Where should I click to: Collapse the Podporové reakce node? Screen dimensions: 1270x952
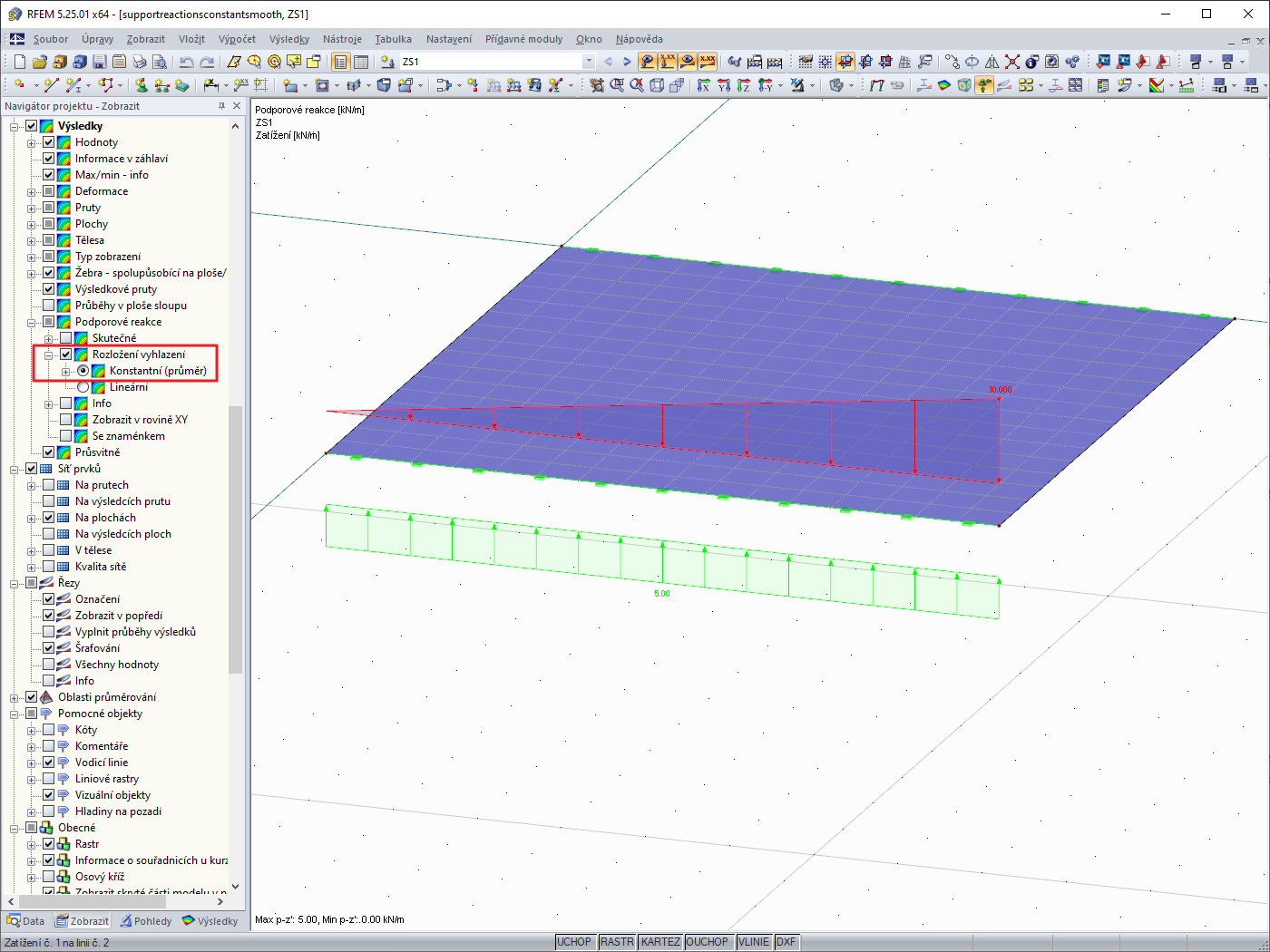click(x=32, y=322)
